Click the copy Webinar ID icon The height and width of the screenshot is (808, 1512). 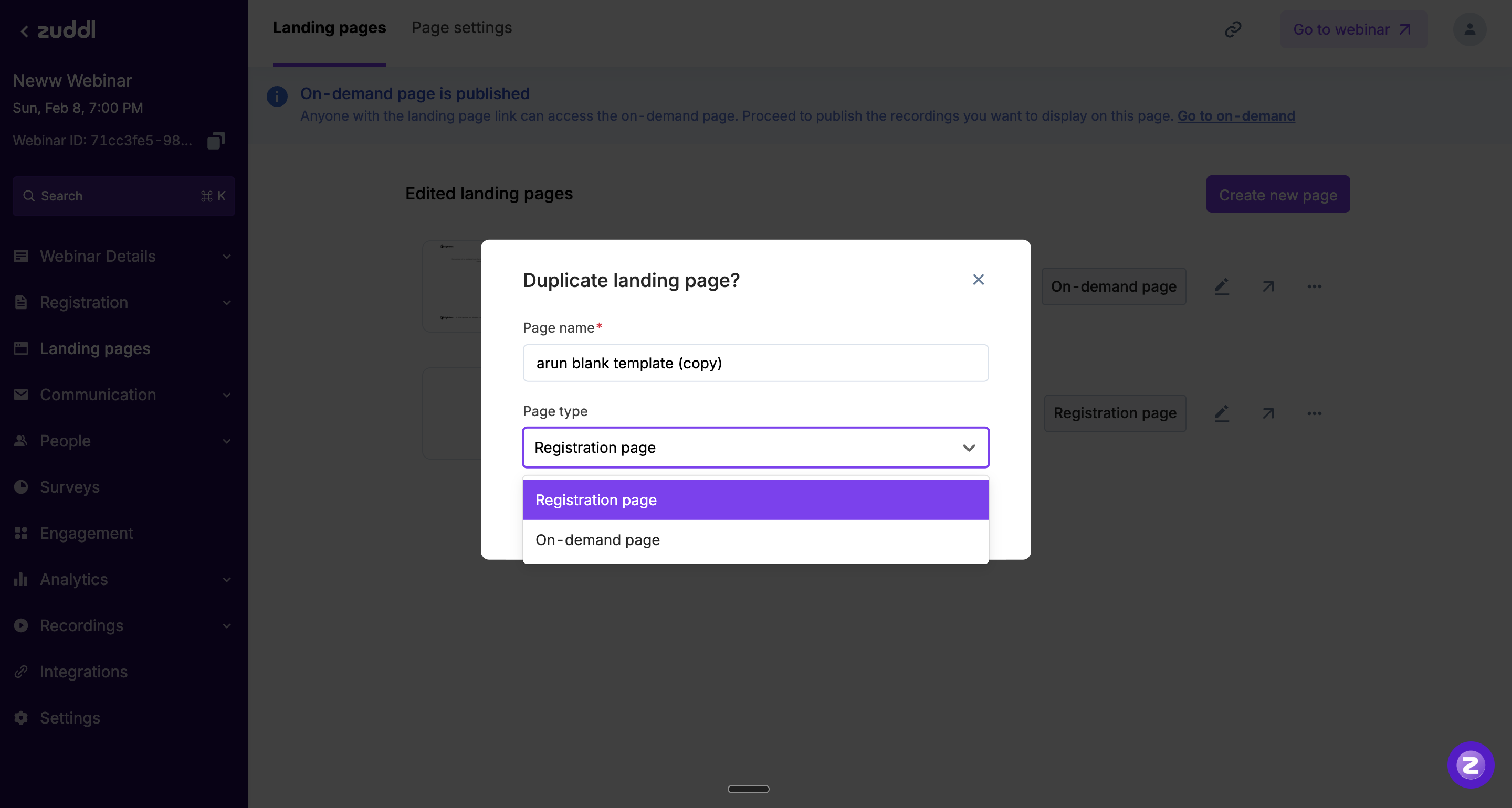pyautogui.click(x=216, y=140)
